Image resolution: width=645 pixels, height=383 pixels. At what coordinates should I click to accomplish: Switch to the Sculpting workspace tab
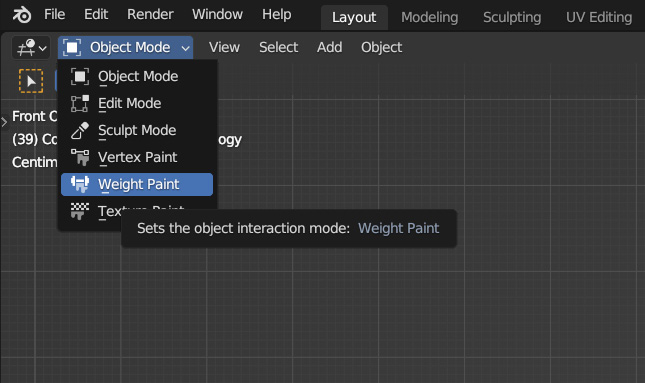pos(512,17)
